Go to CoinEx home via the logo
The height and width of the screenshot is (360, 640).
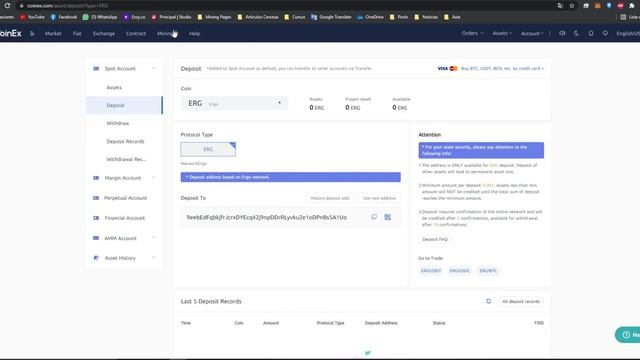point(10,33)
